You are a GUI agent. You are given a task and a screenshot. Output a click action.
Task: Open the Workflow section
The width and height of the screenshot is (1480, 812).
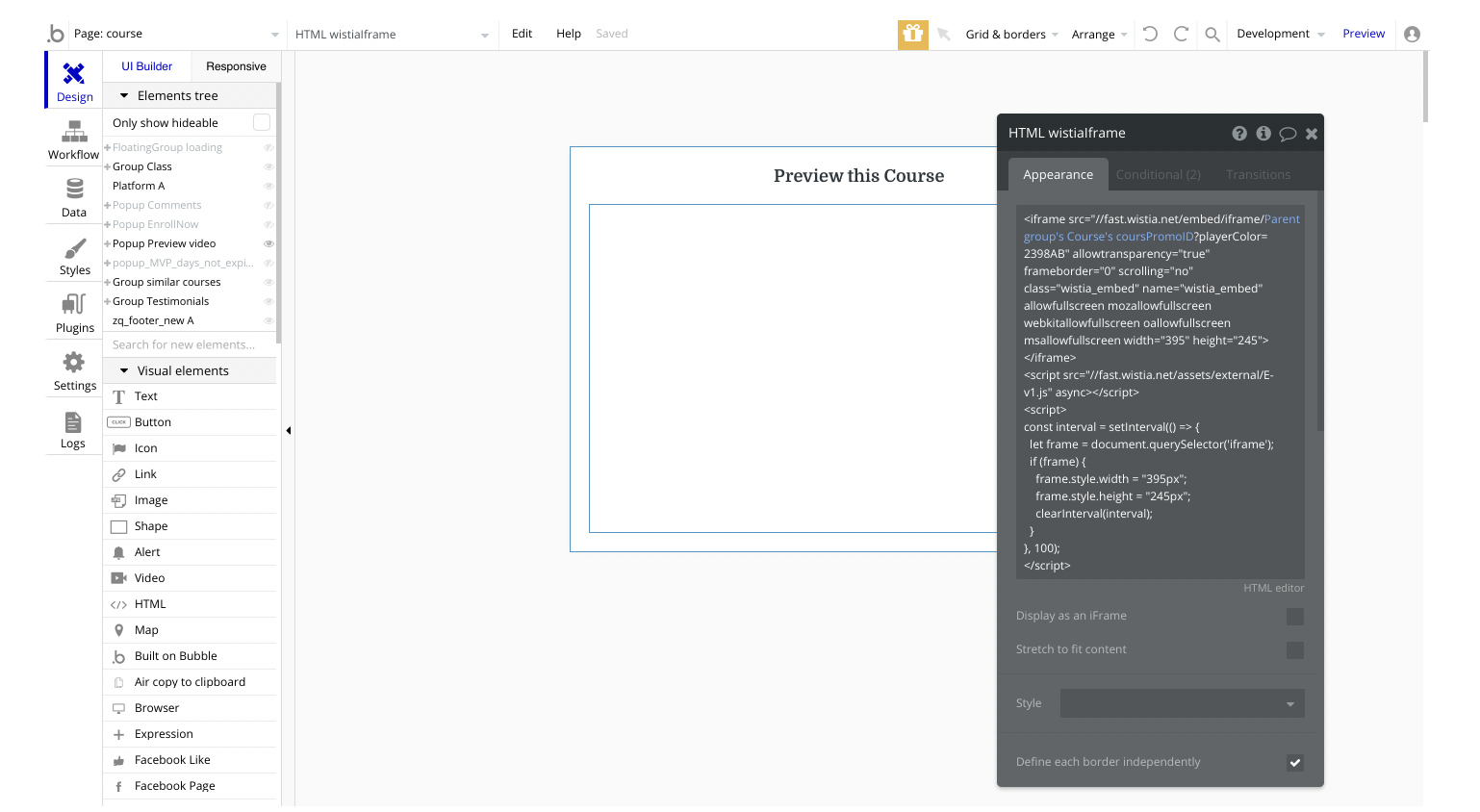(74, 140)
